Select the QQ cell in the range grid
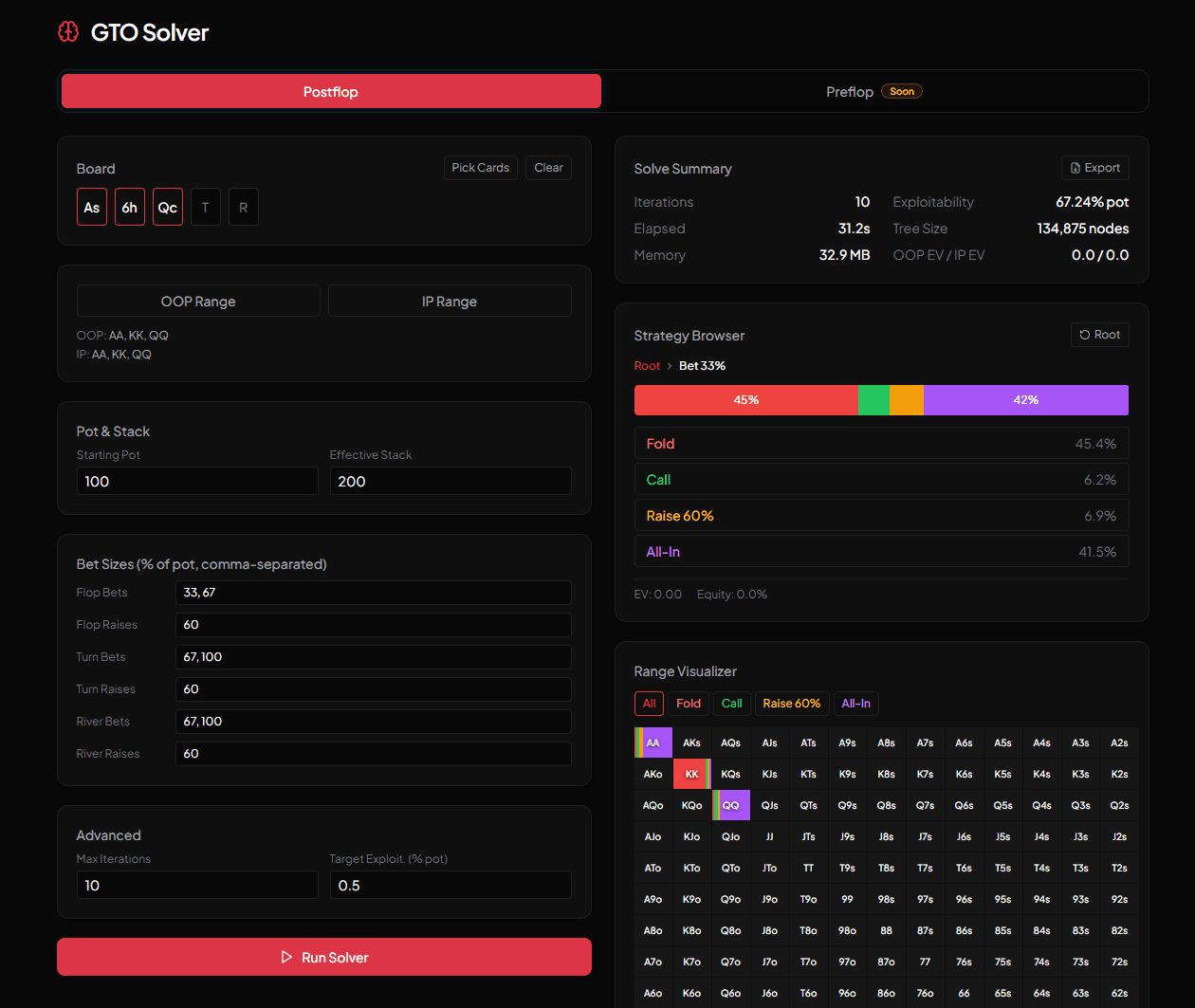The height and width of the screenshot is (1008, 1195). (730, 804)
